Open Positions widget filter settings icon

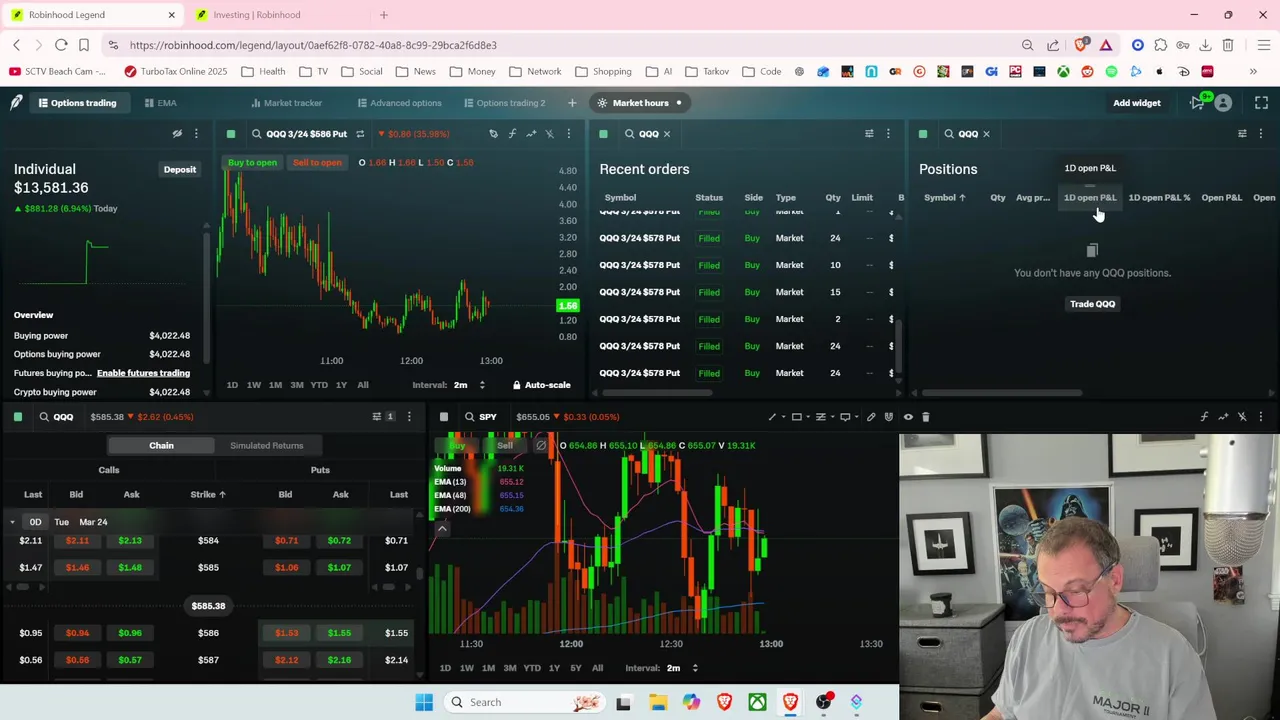(1242, 134)
